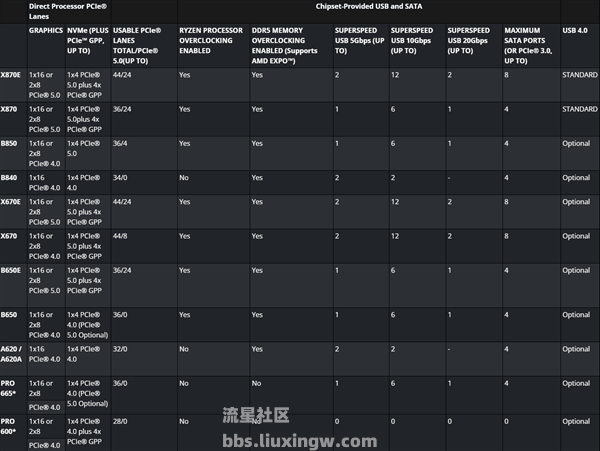Click the X870 row header
This screenshot has width=600, height=451.
coord(9,109)
